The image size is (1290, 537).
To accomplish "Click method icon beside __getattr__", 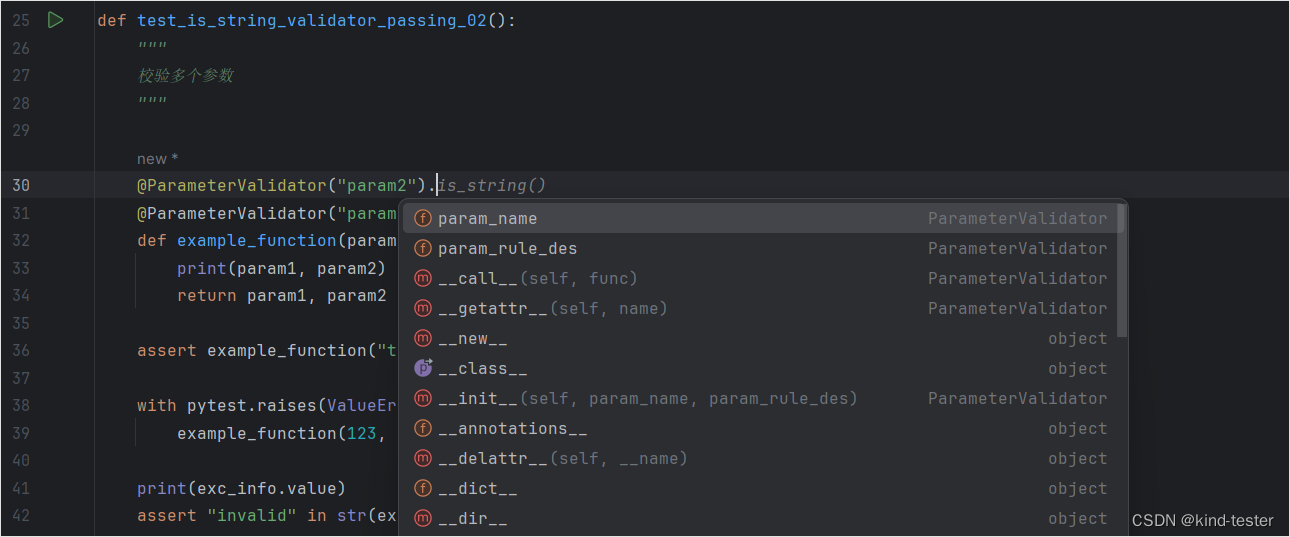I will [423, 308].
